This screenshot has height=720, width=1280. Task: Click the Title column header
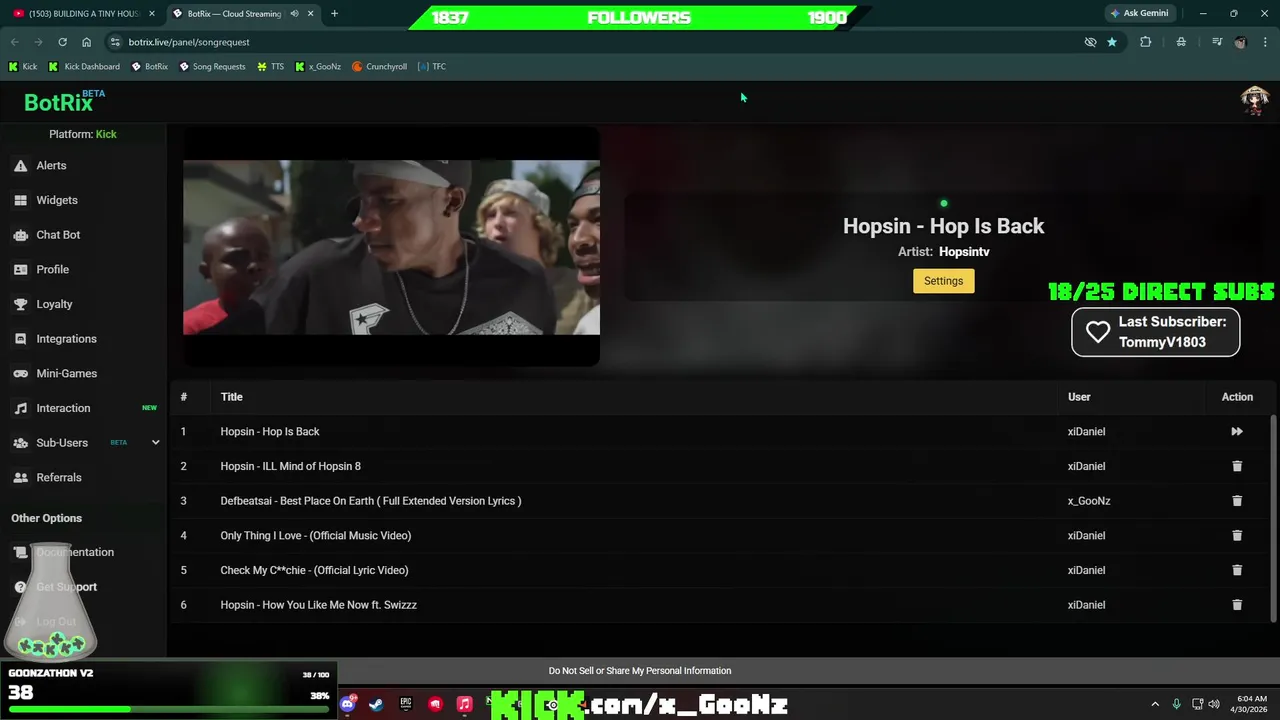pos(231,397)
